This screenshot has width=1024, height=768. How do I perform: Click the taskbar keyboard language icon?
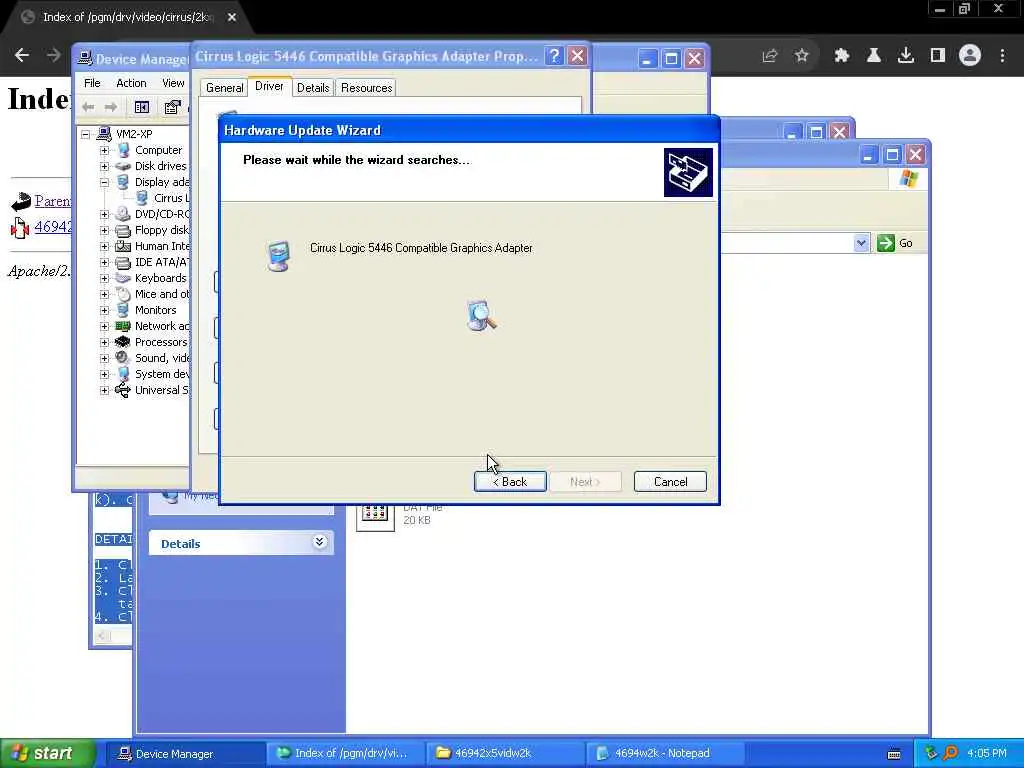pyautogui.click(x=894, y=754)
